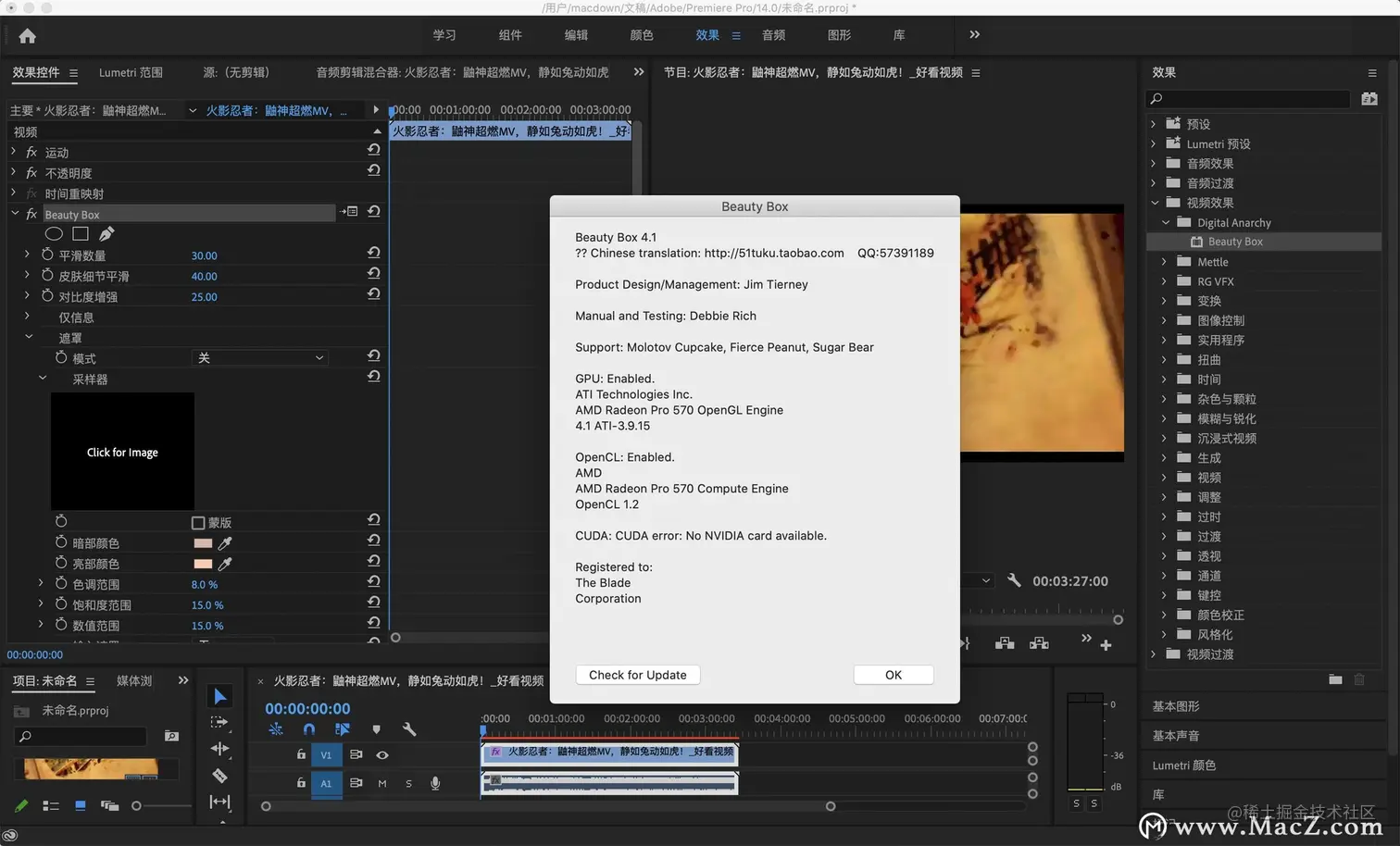This screenshot has width=1400, height=846.
Task: Expand the 预设 folder in Effects
Action: point(1153,123)
